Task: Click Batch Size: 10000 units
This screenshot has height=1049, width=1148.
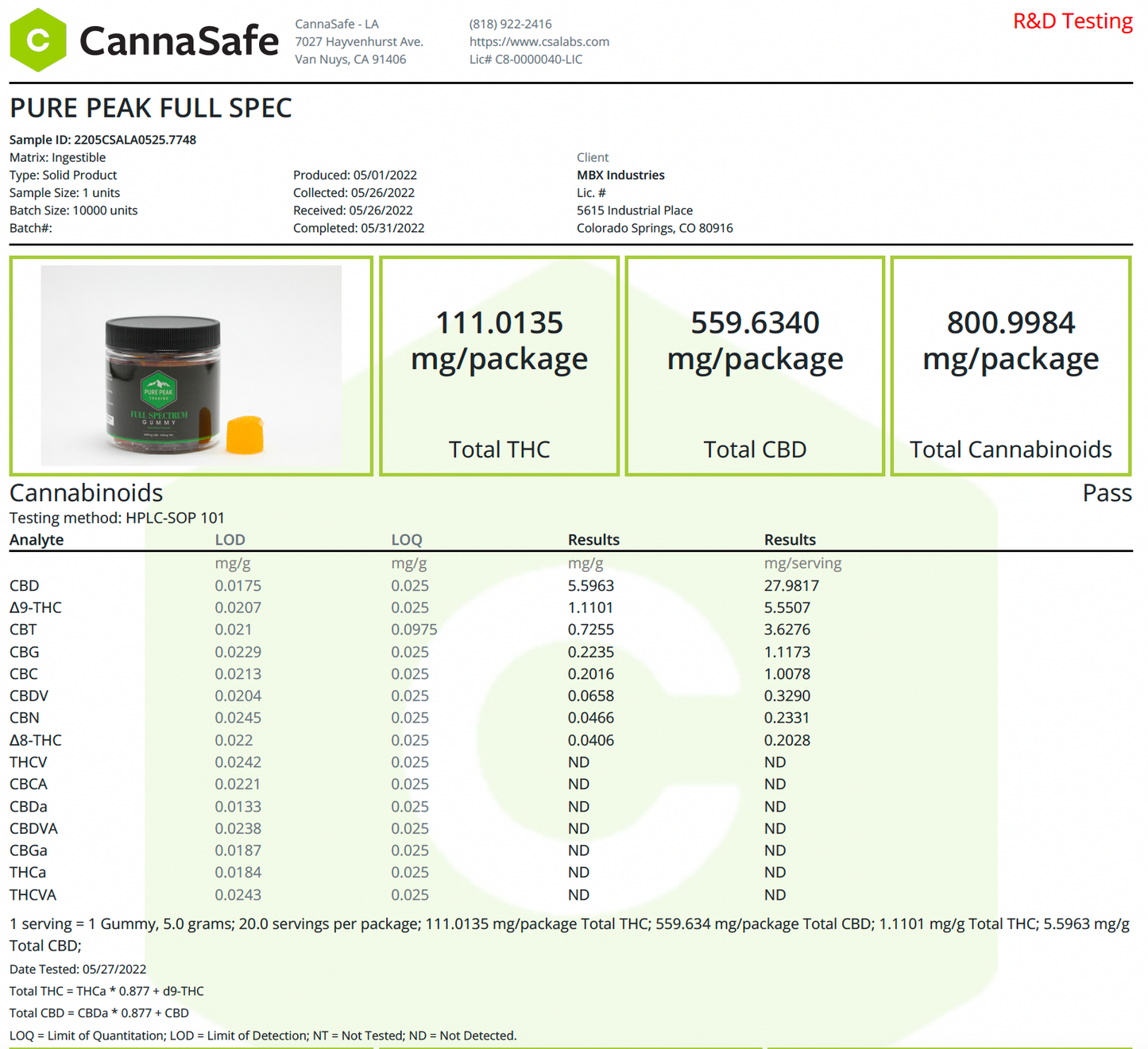Action: (73, 210)
